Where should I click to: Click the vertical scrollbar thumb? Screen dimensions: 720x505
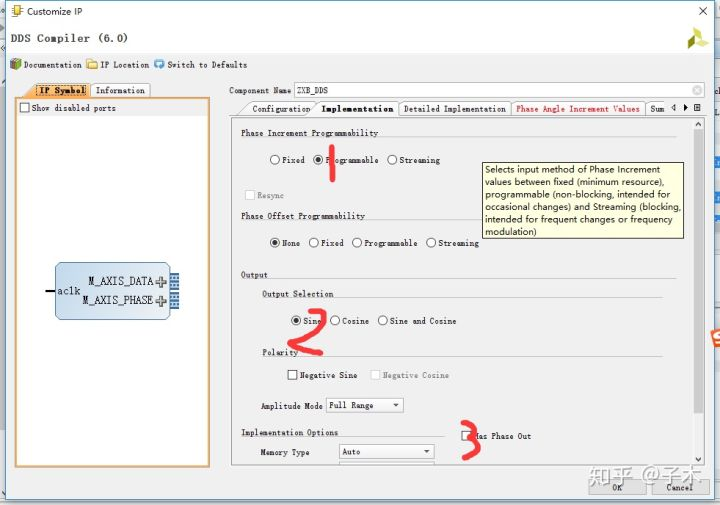pyautogui.click(x=698, y=271)
